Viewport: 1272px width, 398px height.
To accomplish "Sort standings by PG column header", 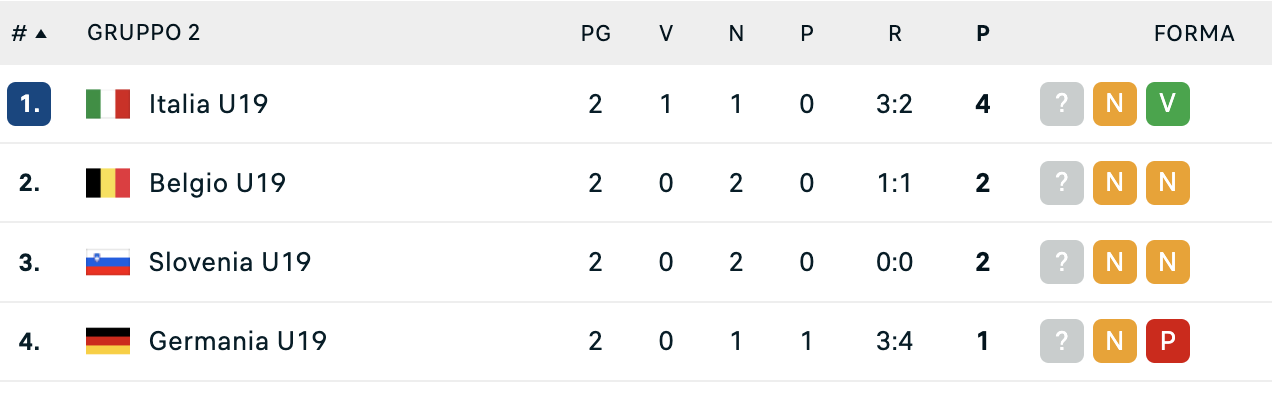I will click(x=596, y=33).
